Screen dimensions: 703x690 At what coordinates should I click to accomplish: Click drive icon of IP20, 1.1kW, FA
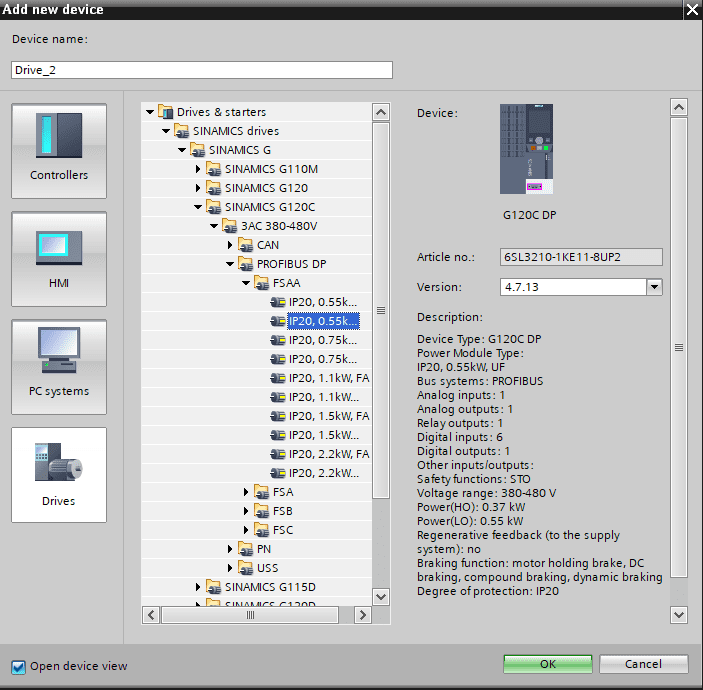click(278, 378)
